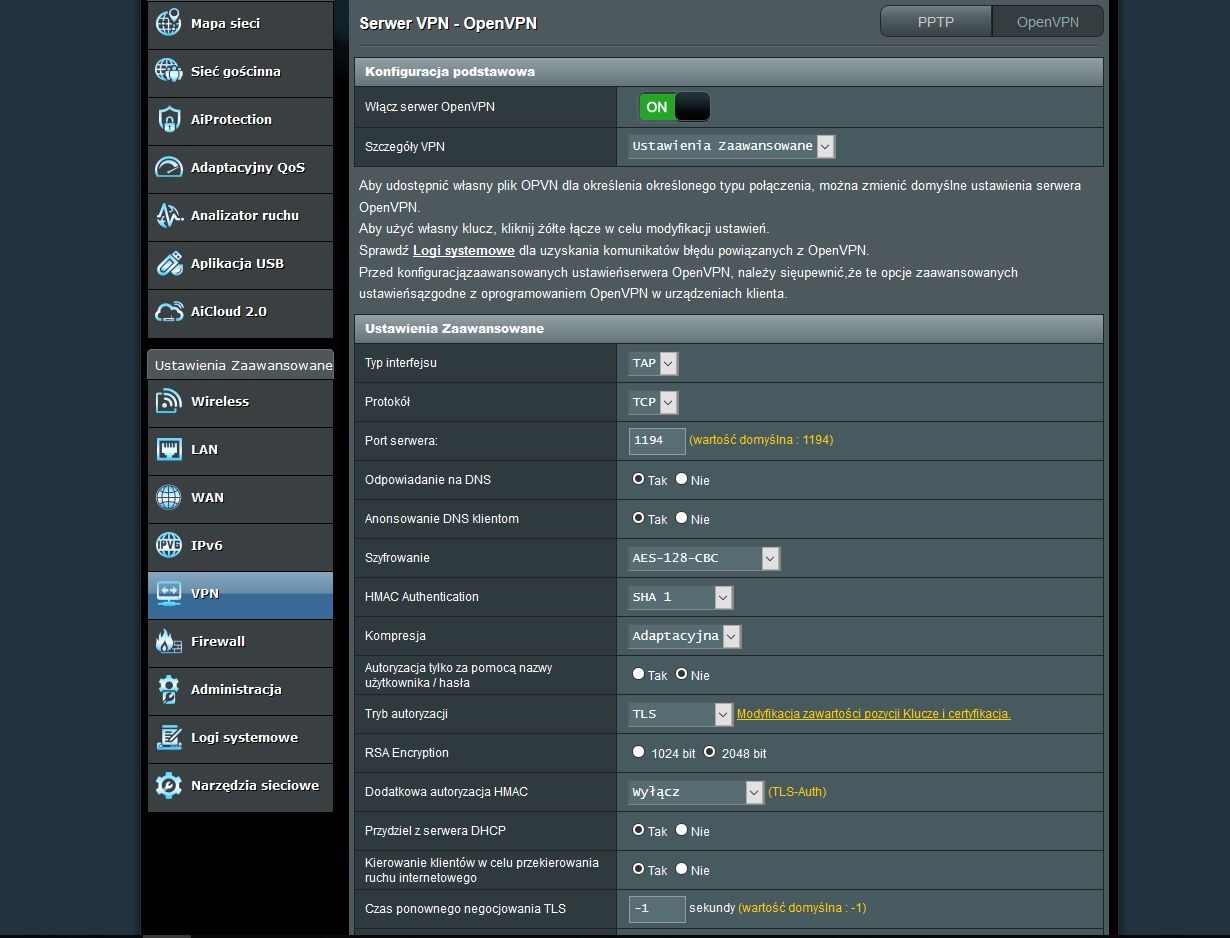Select Nie for Przydziel z serwera DHCP
Screen dimensions: 1230x938
click(681, 830)
